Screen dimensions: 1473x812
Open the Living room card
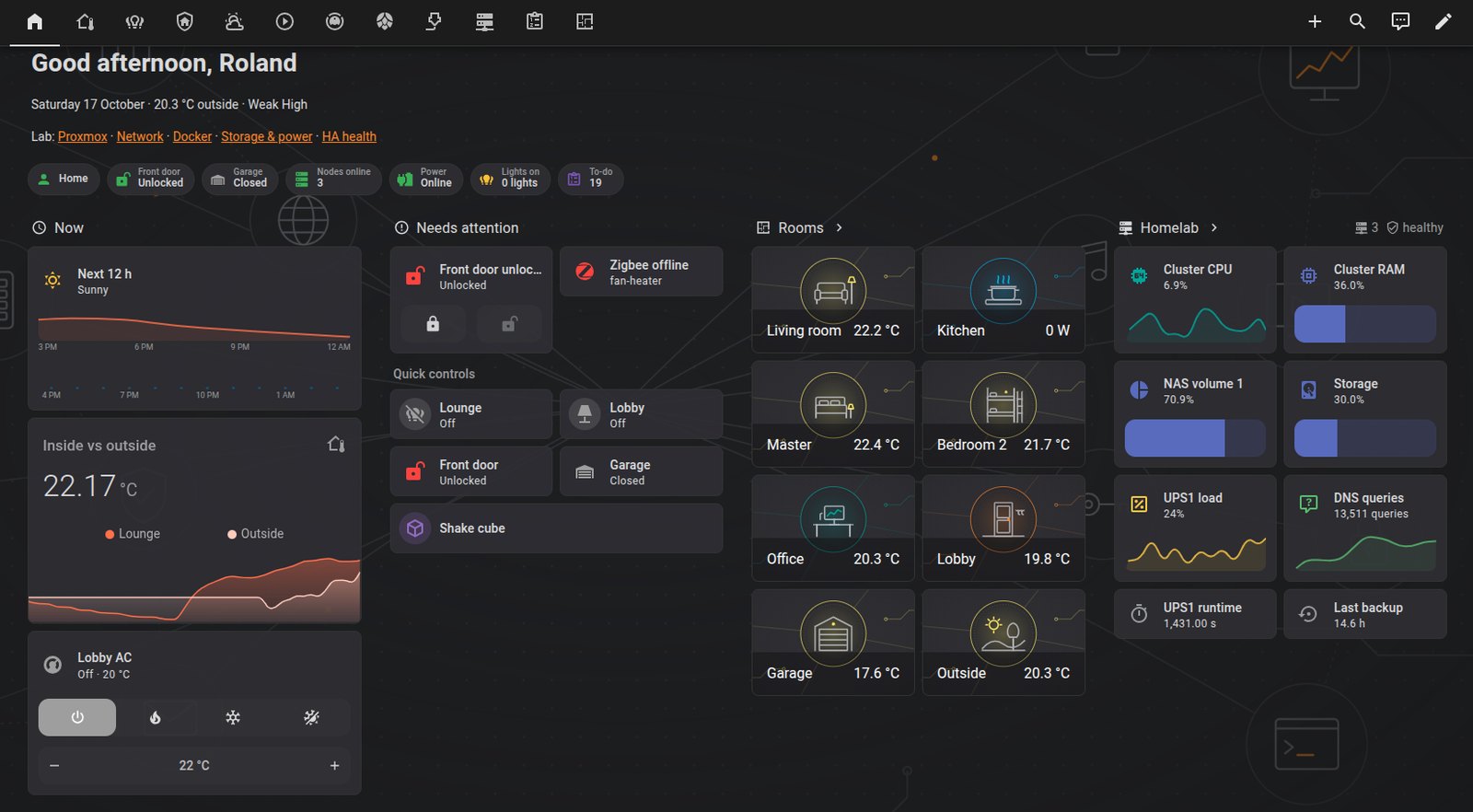(x=833, y=299)
